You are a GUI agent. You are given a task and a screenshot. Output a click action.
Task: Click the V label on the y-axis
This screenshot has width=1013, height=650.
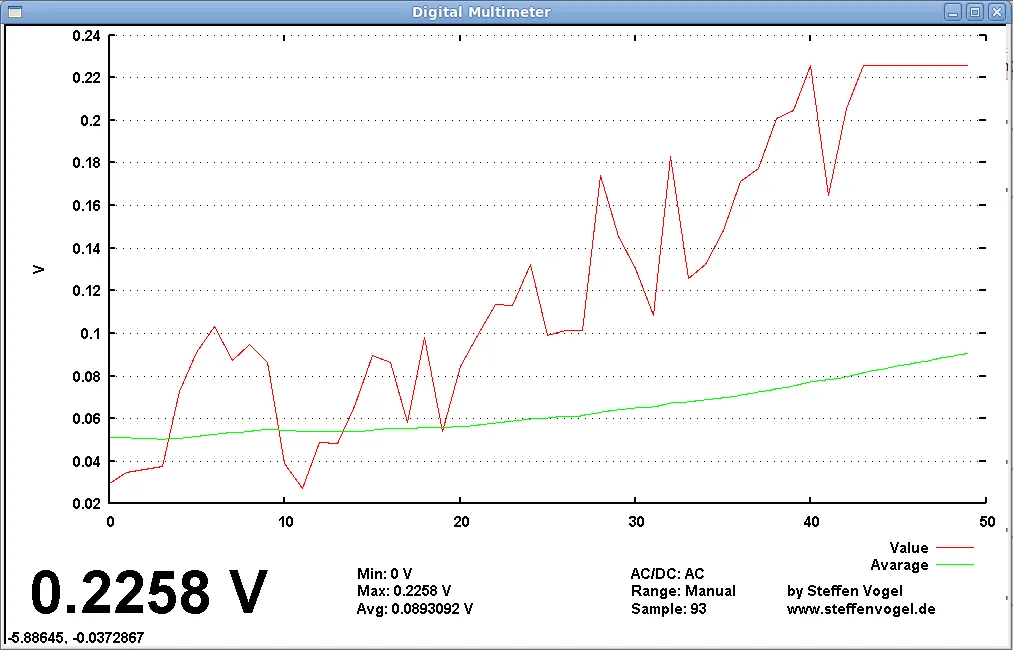click(x=39, y=269)
